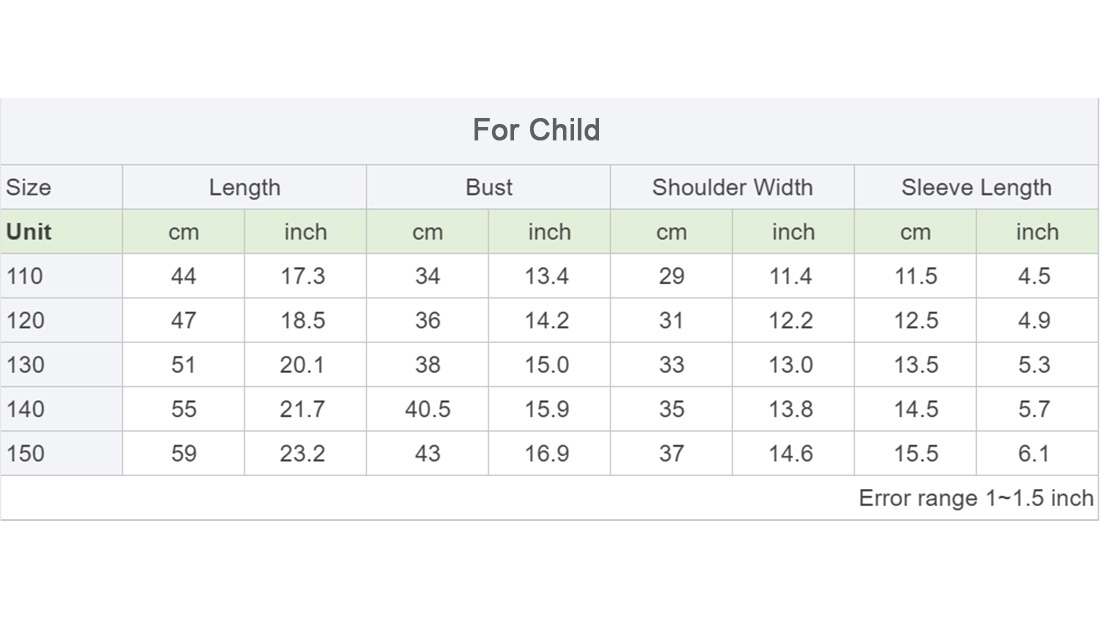Select the Size column header

pos(29,187)
